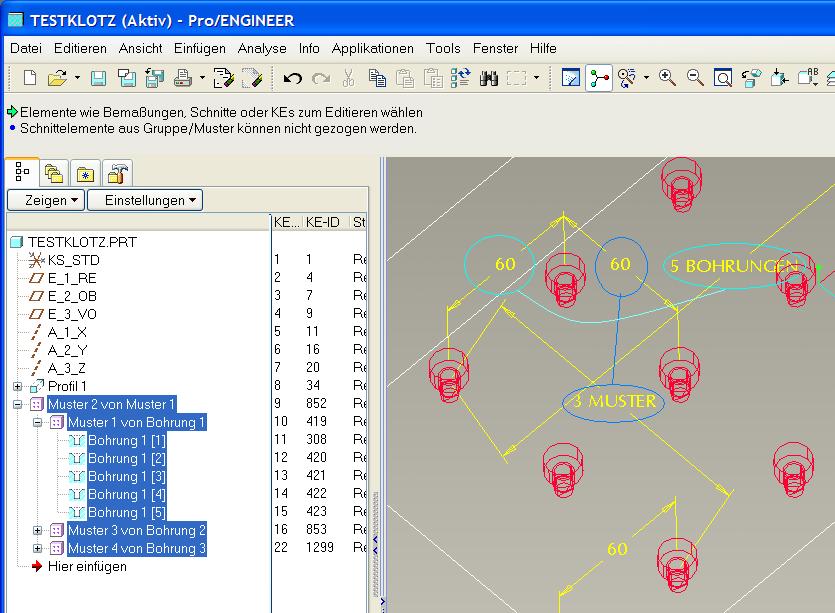Open the dropdown arrow beside Open icon
835x613 pixels.
tap(77, 78)
